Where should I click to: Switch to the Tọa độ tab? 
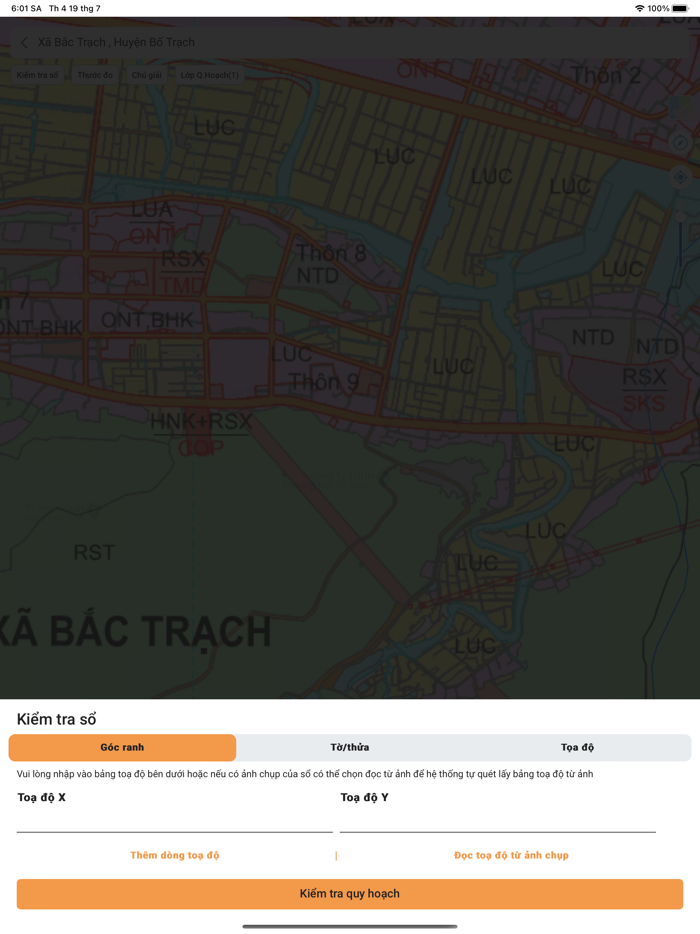[x=577, y=747]
